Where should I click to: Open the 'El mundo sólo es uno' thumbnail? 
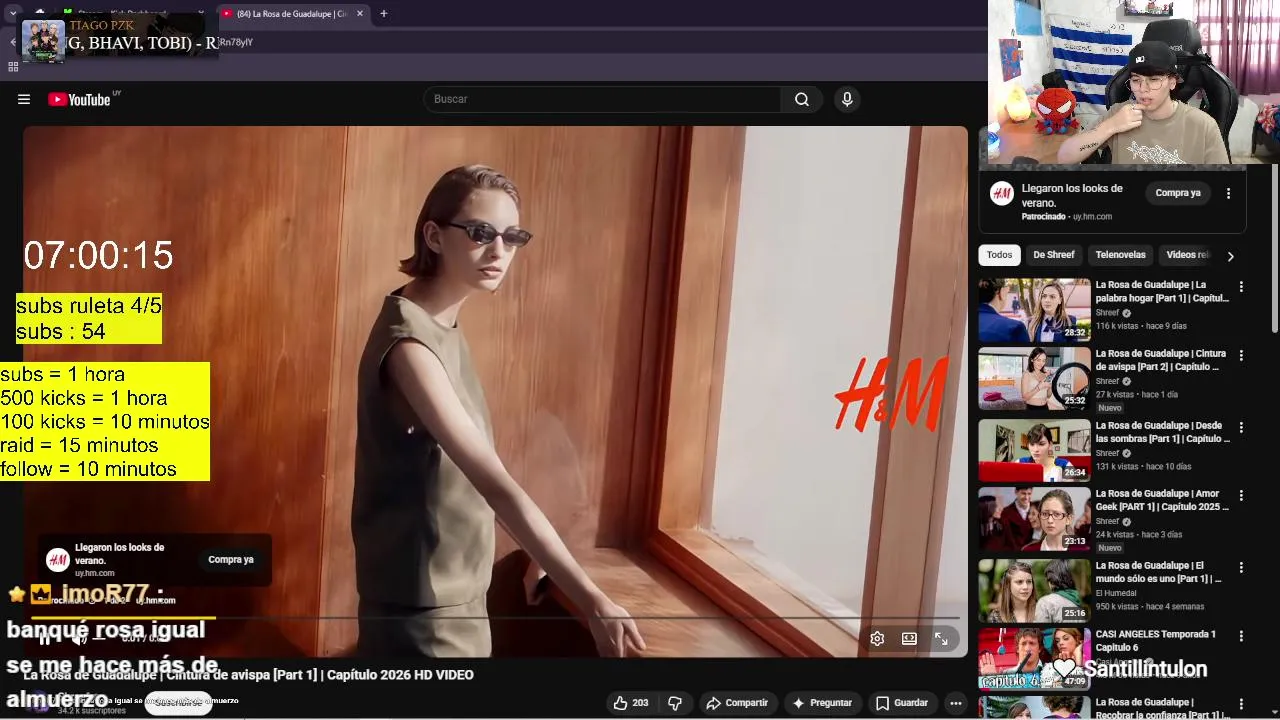click(x=1034, y=590)
